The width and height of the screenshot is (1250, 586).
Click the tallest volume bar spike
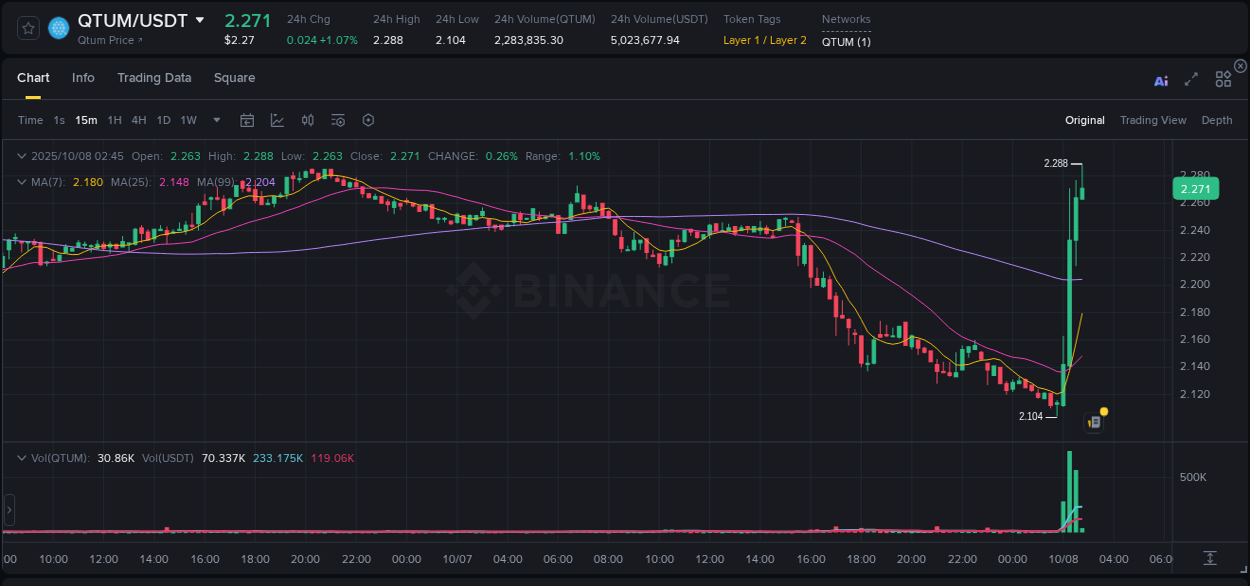1068,490
